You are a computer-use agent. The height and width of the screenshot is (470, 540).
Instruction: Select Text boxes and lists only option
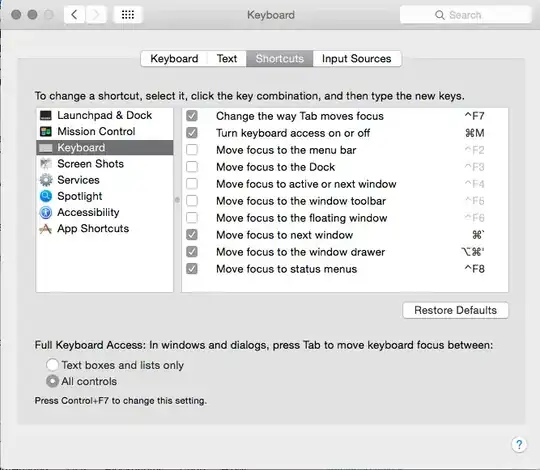pos(52,365)
